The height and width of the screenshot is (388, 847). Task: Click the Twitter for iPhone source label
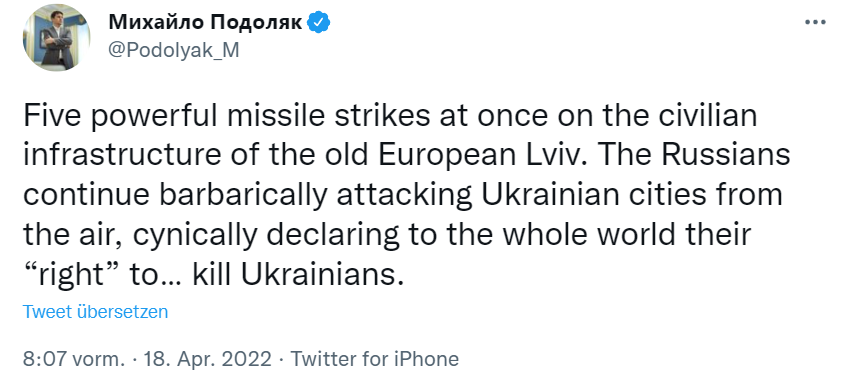(x=375, y=359)
